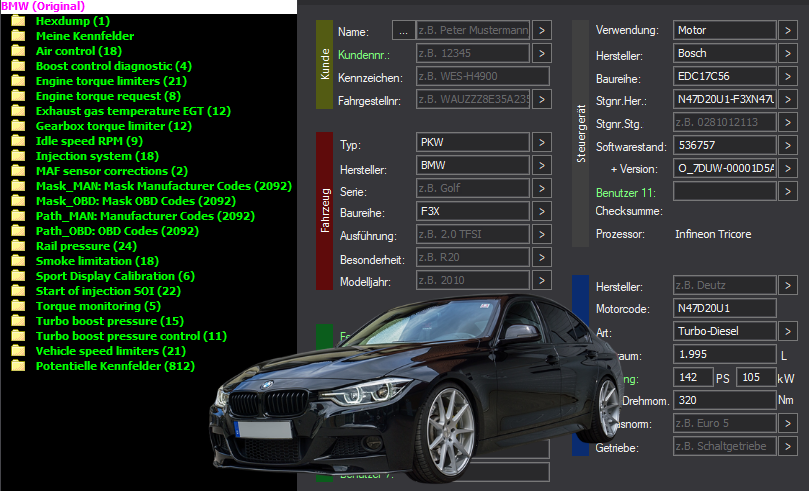Click the Injection system folder icon
This screenshot has height=491, width=809.
tap(18, 156)
